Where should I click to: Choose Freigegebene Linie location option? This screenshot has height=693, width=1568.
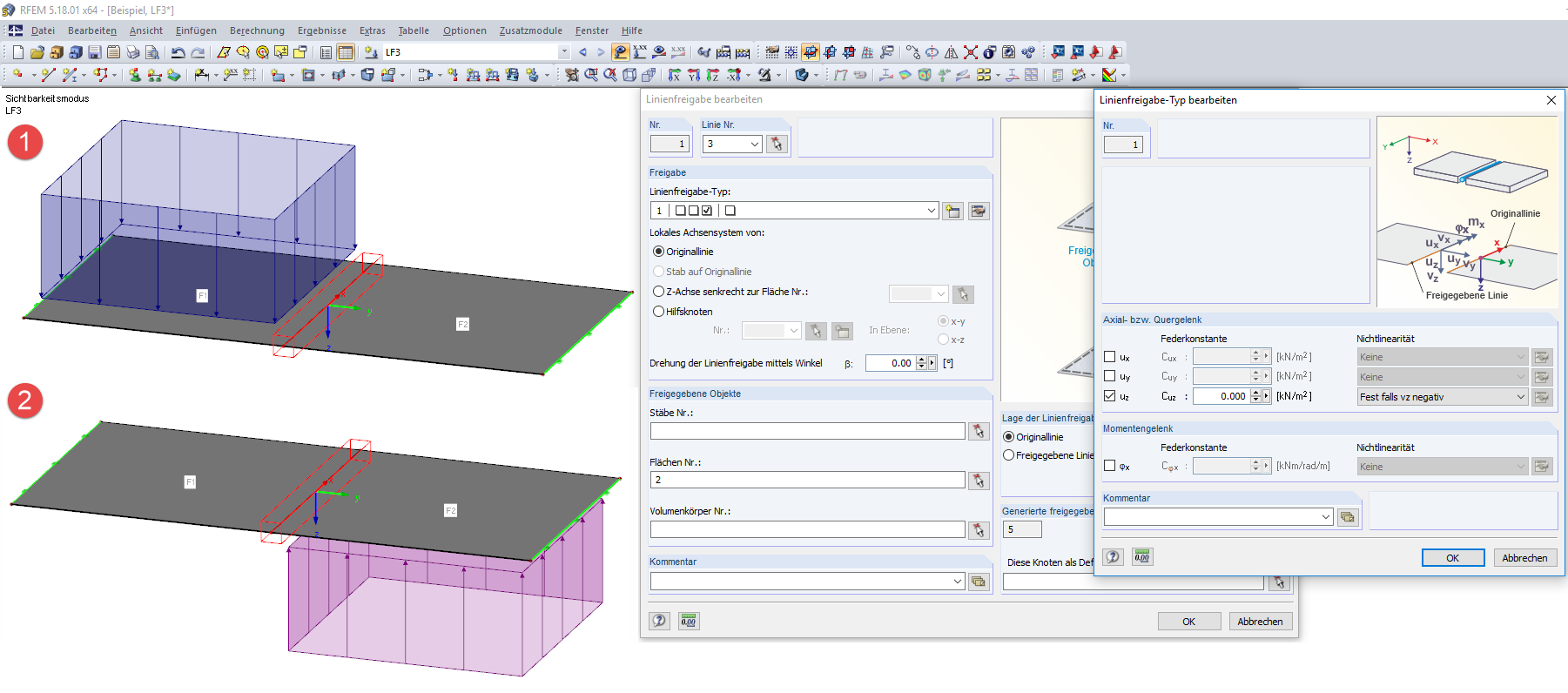pyautogui.click(x=1009, y=455)
